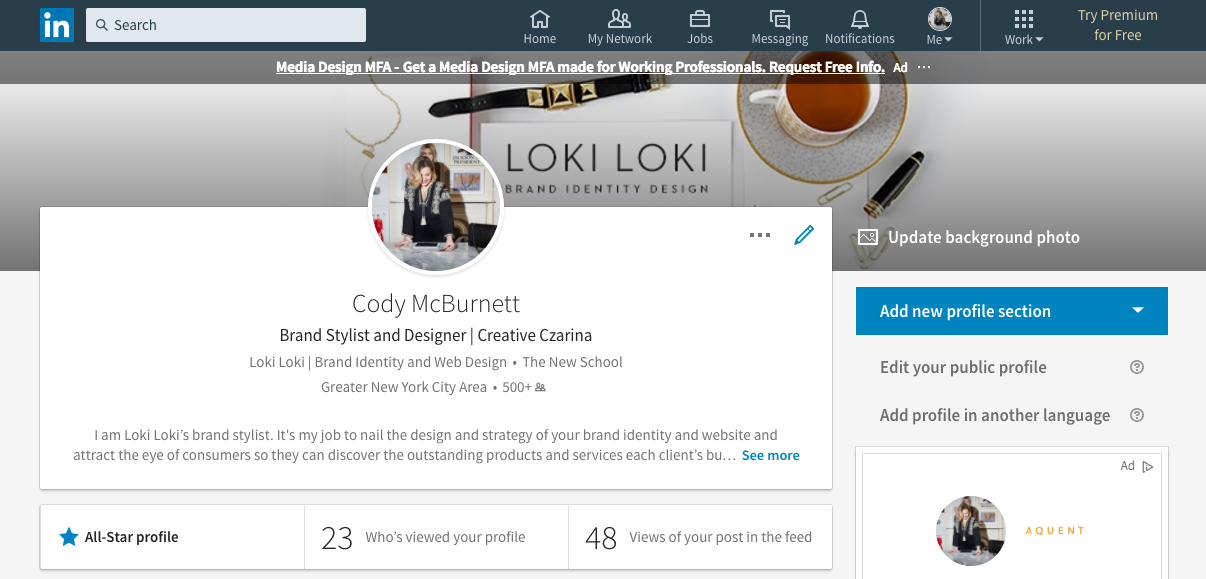Click the Me avatar in the navbar

point(940,19)
